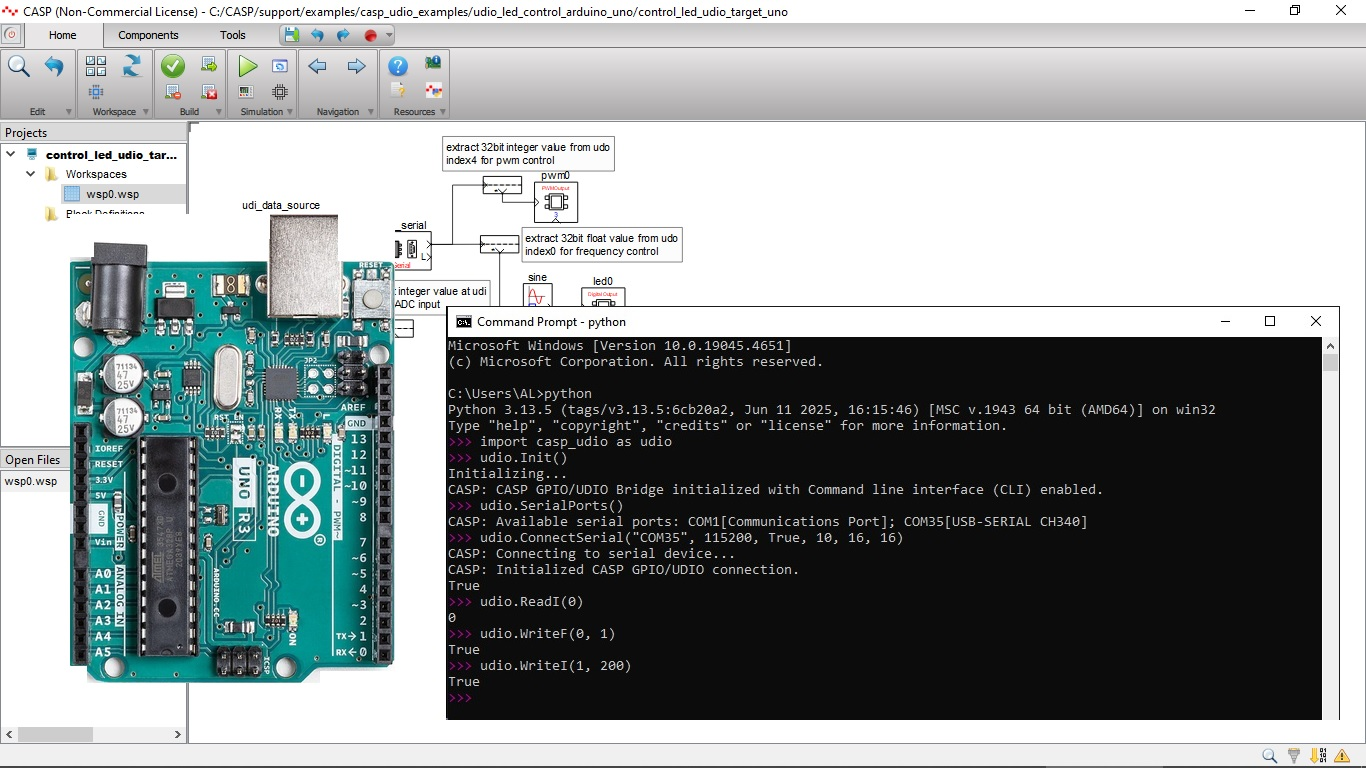Start simulation with the green play icon
1366x768 pixels.
click(247, 66)
